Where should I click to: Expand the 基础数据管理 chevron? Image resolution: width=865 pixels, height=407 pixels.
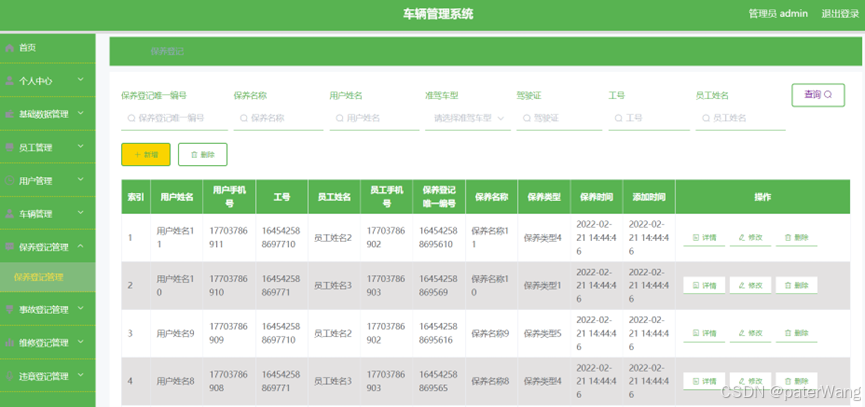pyautogui.click(x=81, y=113)
